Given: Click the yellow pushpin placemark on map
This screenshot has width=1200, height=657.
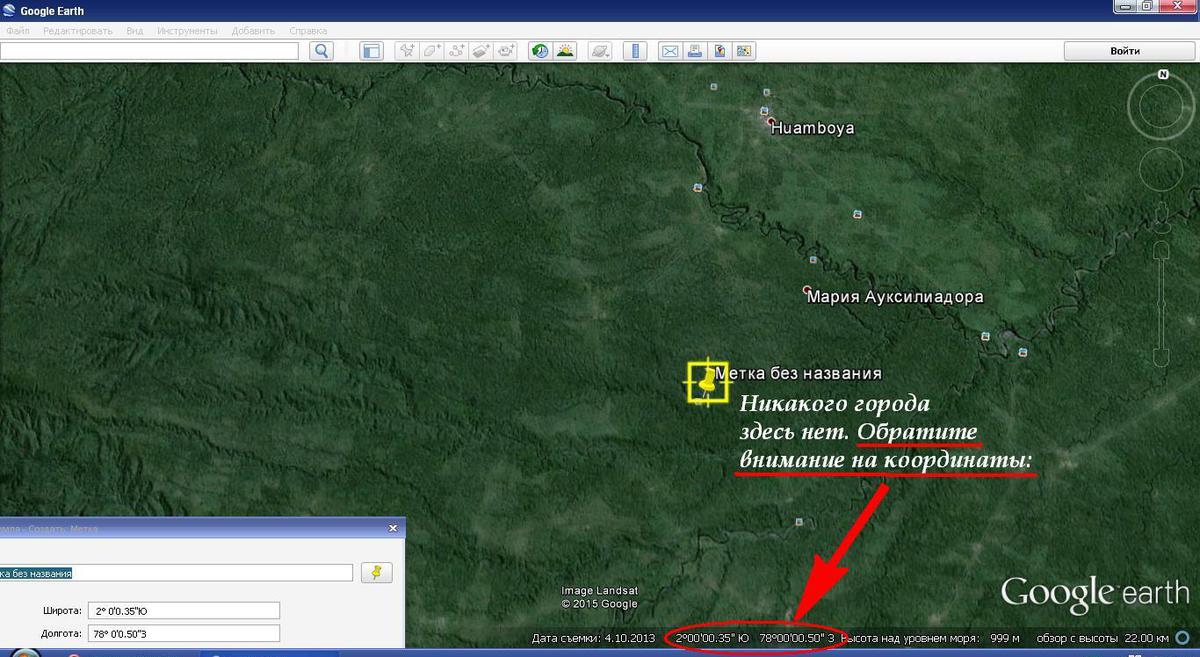Looking at the screenshot, I should pyautogui.click(x=708, y=381).
